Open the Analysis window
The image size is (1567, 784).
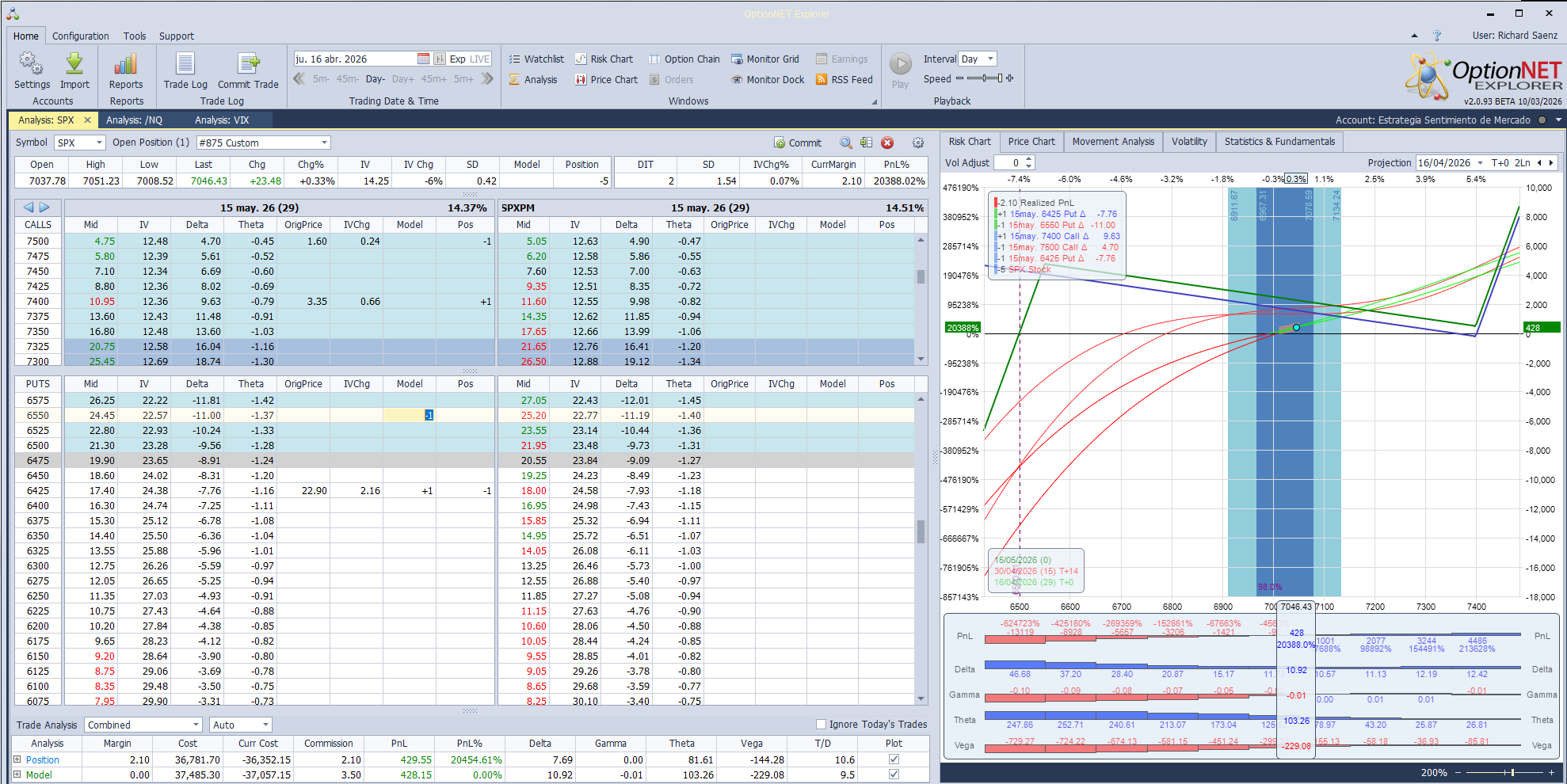tap(533, 79)
